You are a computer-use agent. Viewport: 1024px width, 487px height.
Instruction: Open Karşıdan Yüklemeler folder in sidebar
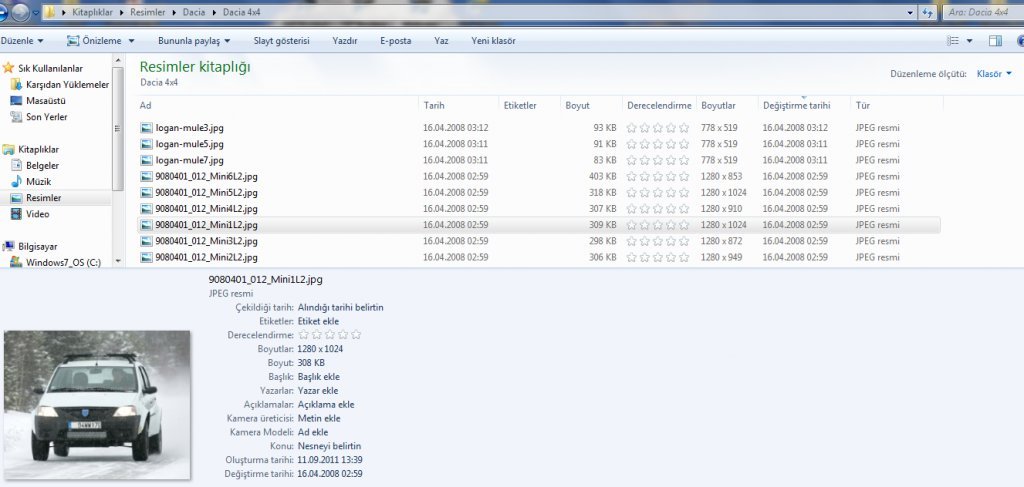(x=66, y=85)
